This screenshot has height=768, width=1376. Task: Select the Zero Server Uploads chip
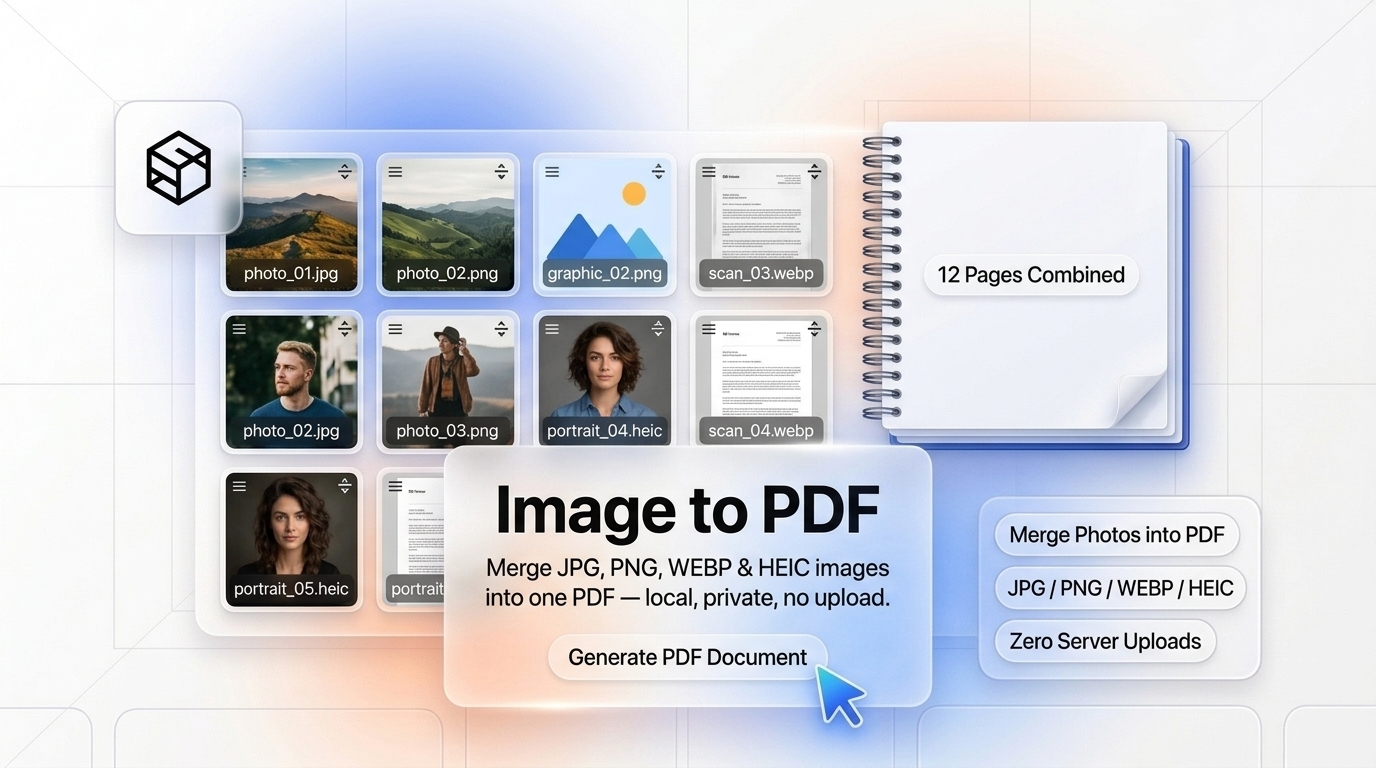[x=1105, y=641]
